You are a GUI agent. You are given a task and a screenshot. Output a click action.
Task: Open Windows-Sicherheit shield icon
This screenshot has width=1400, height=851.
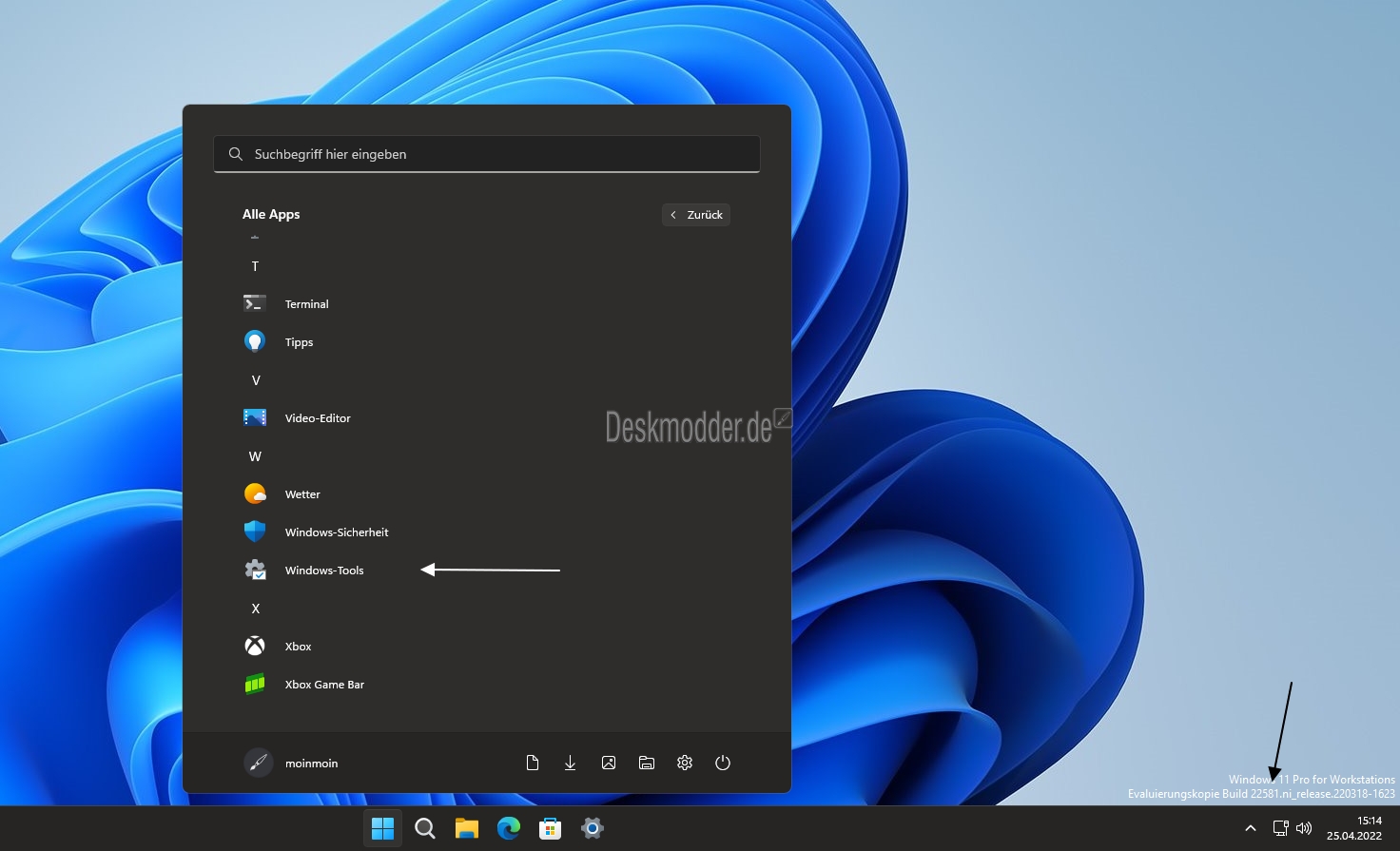pyautogui.click(x=255, y=532)
